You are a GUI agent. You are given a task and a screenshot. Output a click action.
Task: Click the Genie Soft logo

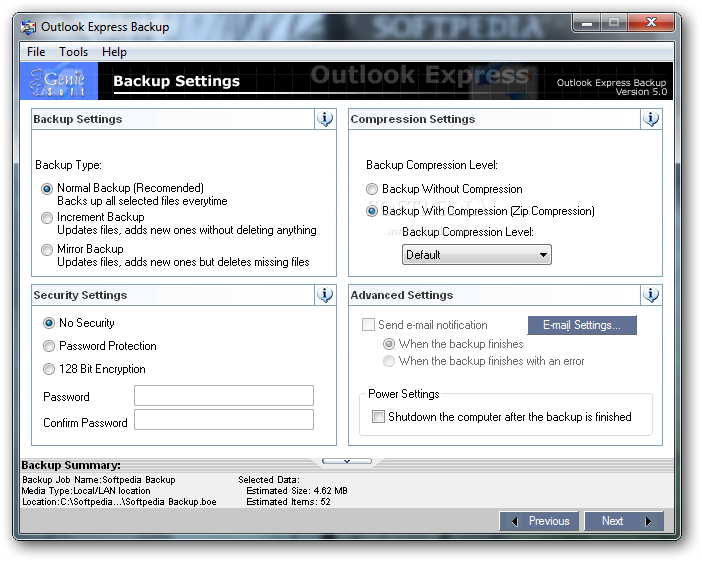point(59,81)
